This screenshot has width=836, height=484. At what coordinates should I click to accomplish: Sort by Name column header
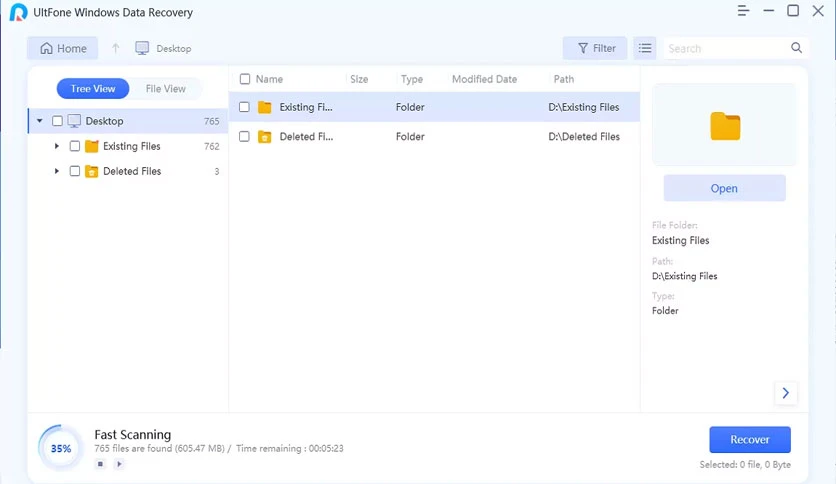pos(269,79)
